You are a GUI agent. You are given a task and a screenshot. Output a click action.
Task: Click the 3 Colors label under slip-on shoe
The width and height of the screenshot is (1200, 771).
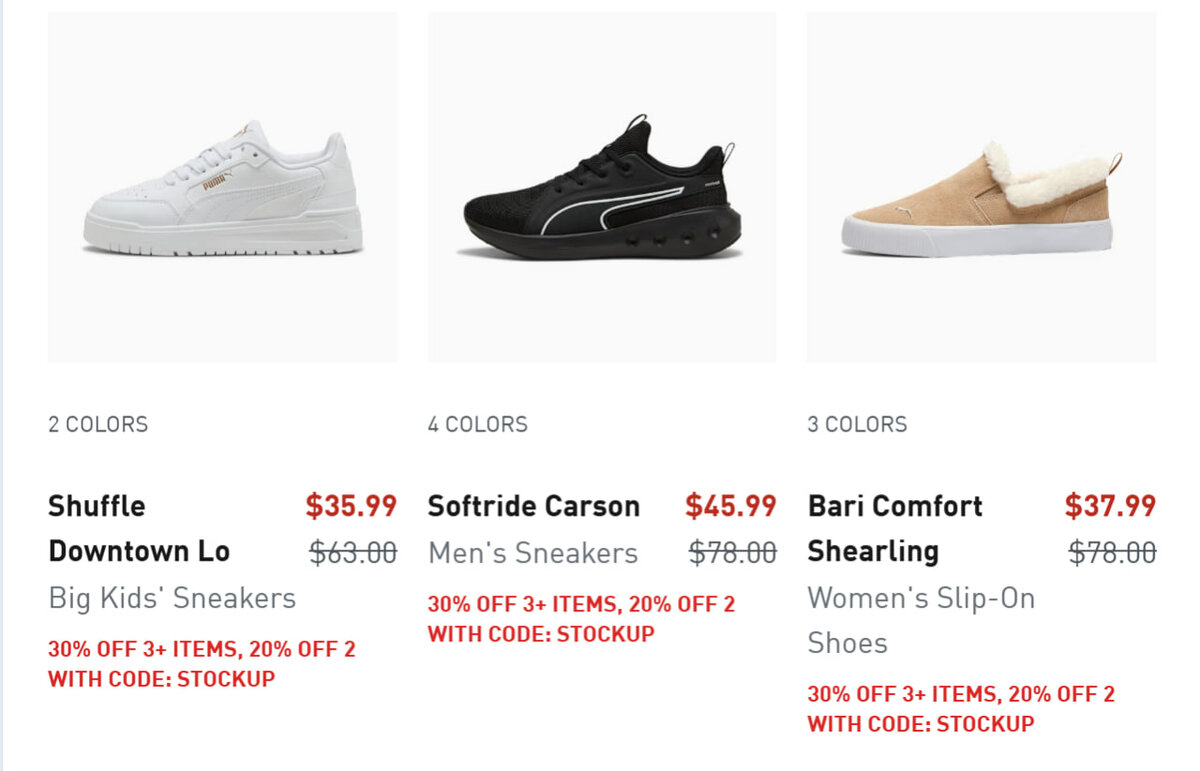[x=857, y=424]
